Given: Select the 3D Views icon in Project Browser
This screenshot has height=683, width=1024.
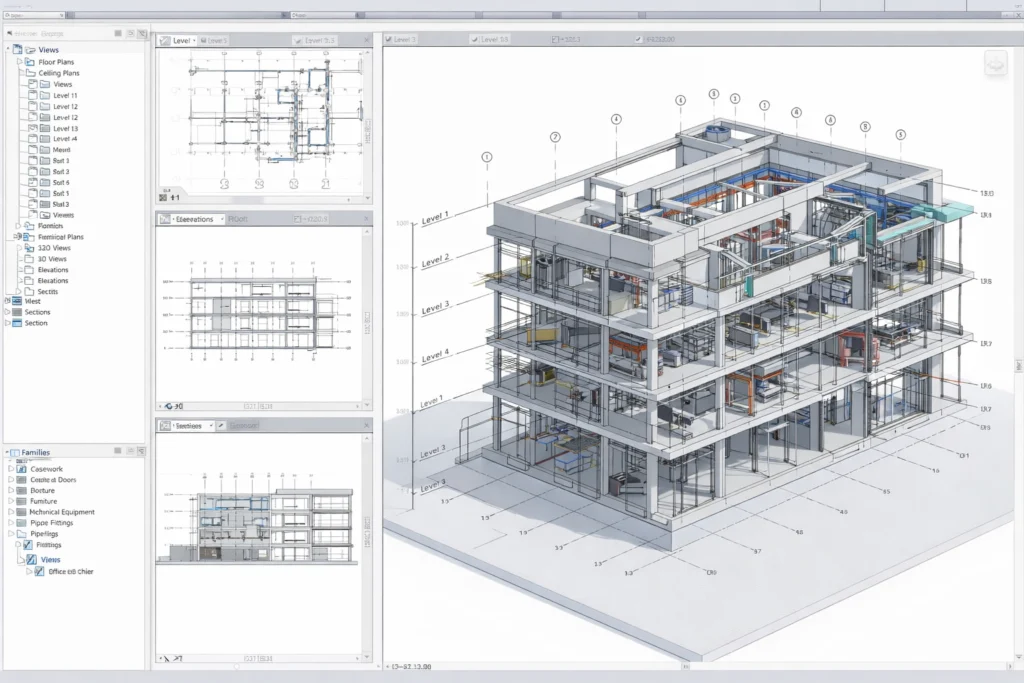Looking at the screenshot, I should click(x=31, y=259).
